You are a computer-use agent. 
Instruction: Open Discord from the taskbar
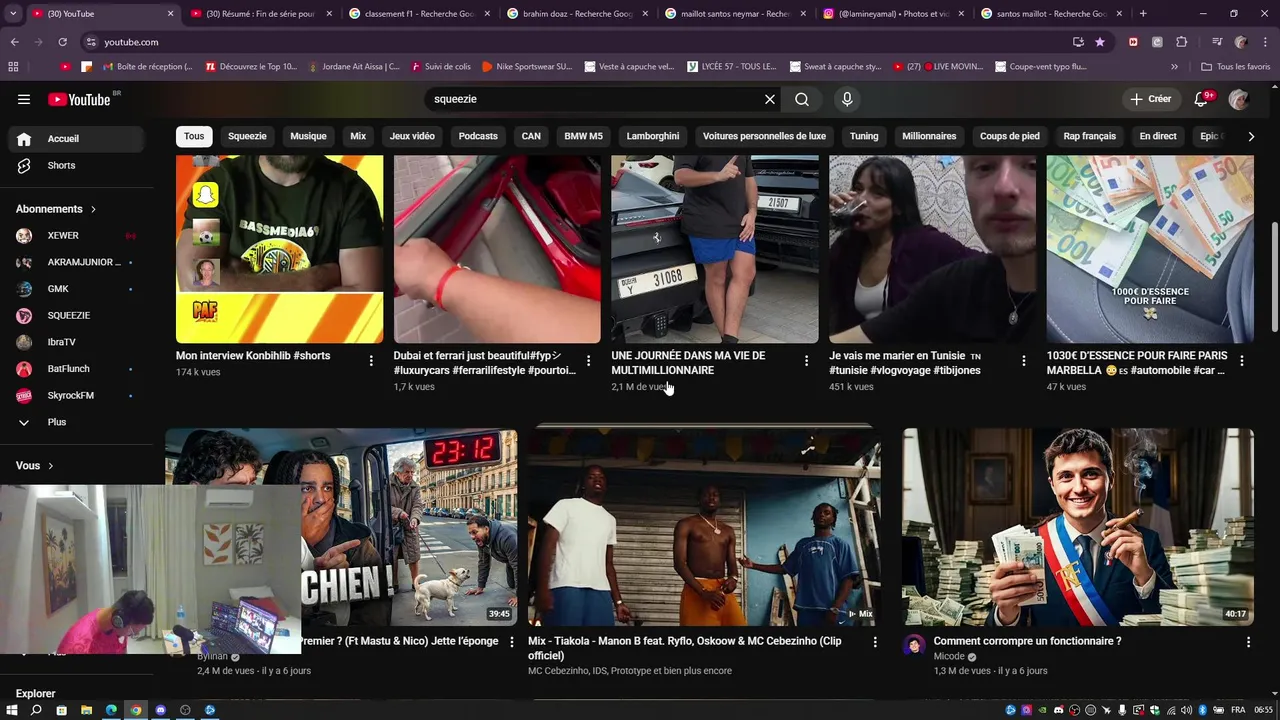click(x=160, y=710)
